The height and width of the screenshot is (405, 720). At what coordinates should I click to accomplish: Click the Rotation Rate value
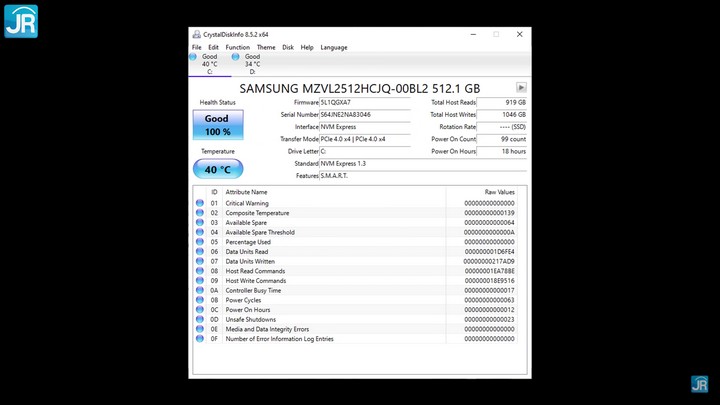click(501, 127)
